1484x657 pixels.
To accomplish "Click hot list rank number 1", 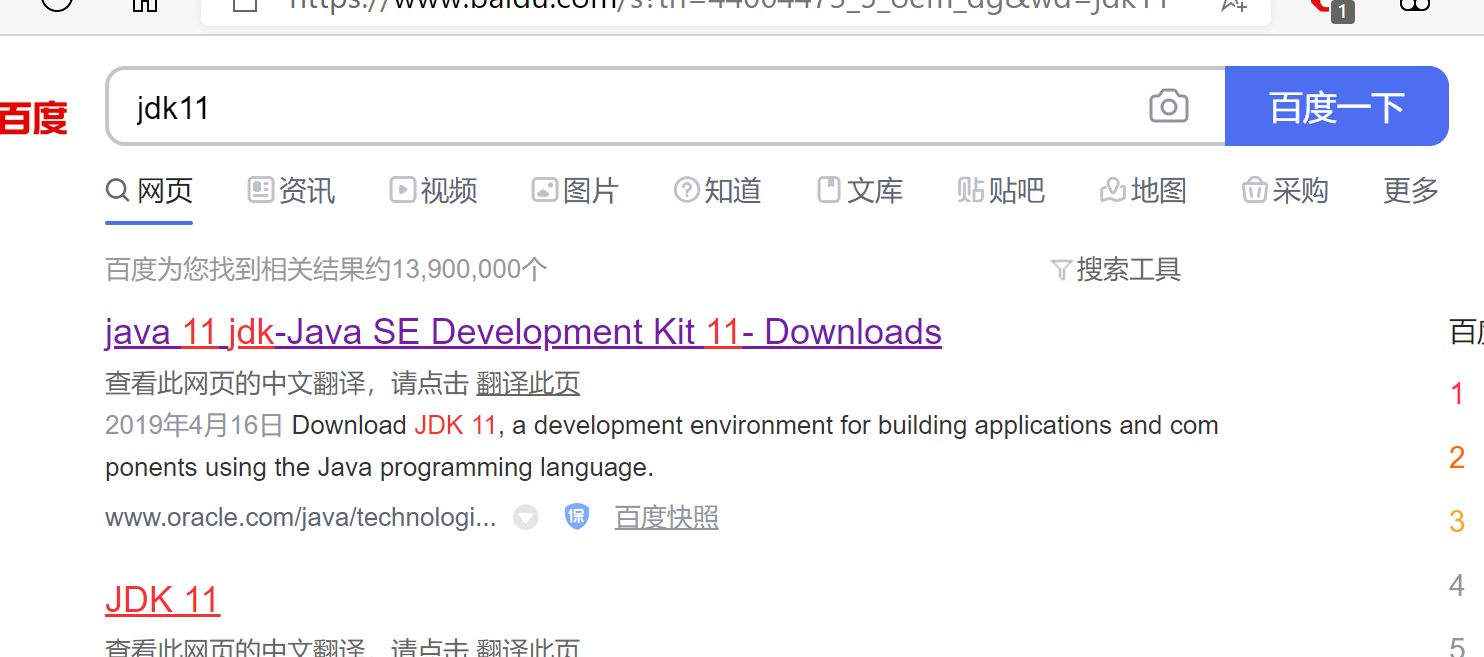I will pos(1457,394).
